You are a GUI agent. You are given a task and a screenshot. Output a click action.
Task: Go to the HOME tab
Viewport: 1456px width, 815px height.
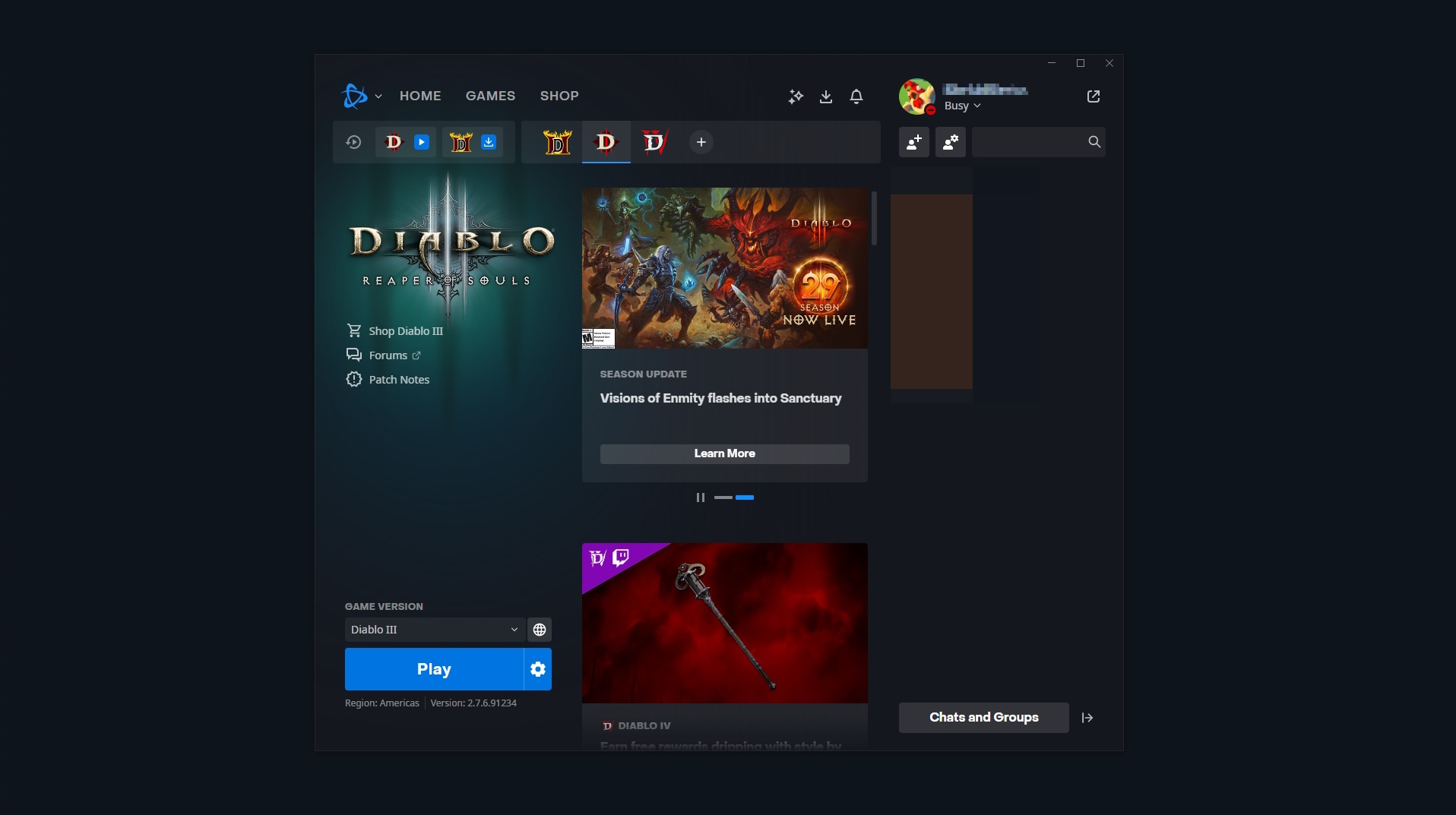click(420, 96)
